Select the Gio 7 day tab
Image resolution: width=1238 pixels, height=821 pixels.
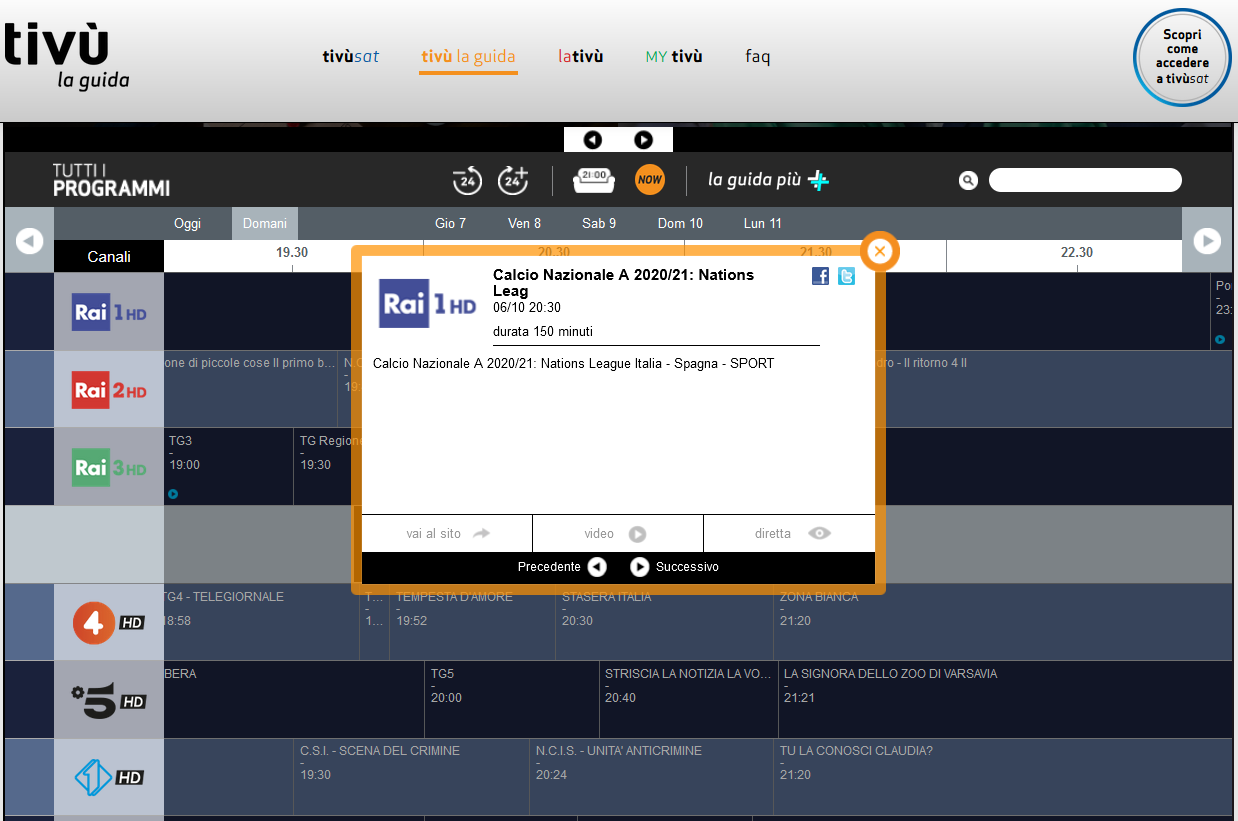[451, 223]
